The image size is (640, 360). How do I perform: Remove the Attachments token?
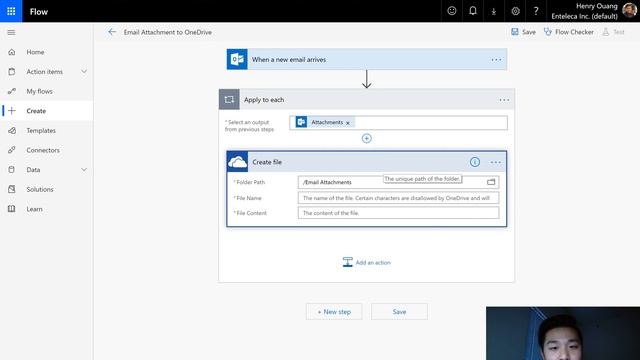(x=348, y=123)
